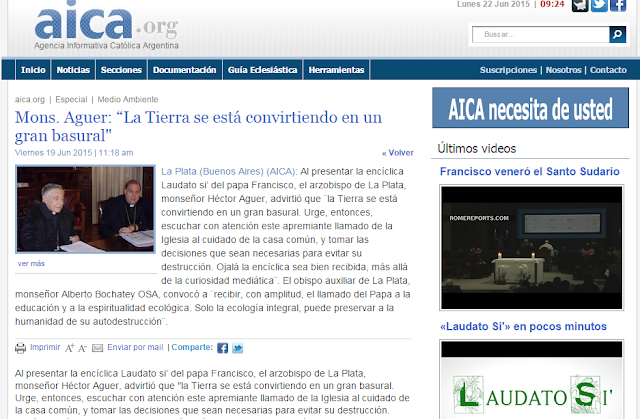This screenshot has height=419, width=640.
Task: Click the article date Viernes 19 Jun 2015
Action: tap(53, 153)
